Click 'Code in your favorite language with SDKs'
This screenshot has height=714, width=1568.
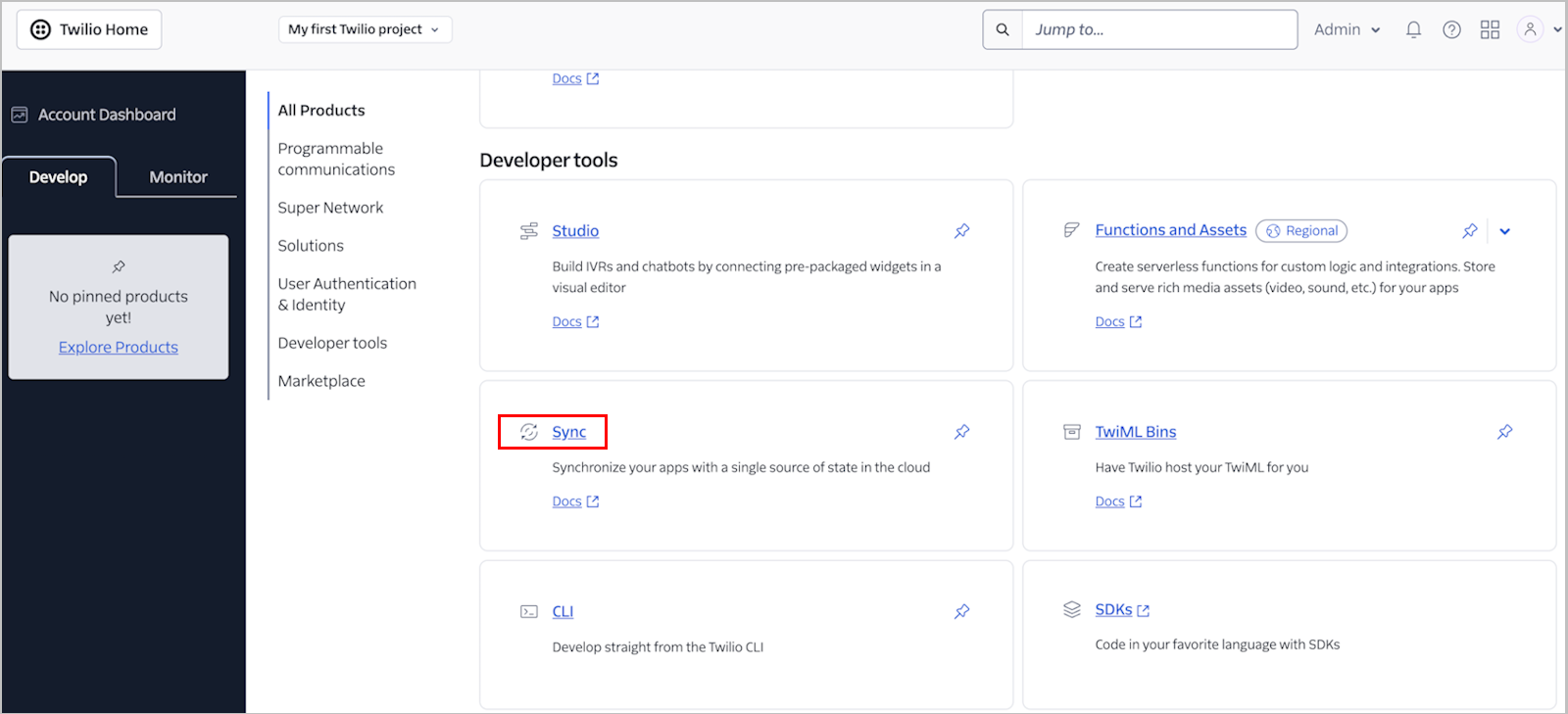click(1217, 644)
